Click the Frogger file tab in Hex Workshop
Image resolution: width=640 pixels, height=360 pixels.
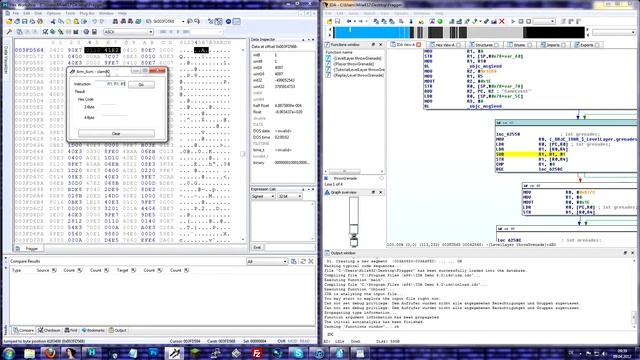coord(29,249)
